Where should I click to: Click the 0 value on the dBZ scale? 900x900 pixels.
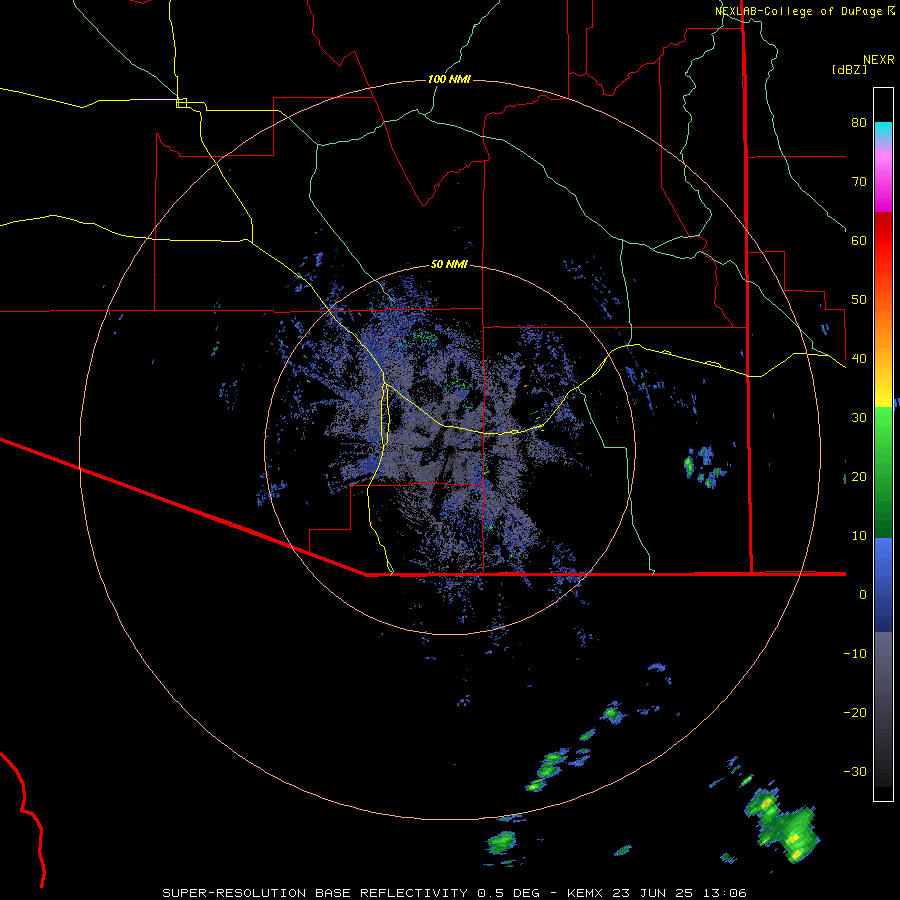pyautogui.click(x=863, y=595)
